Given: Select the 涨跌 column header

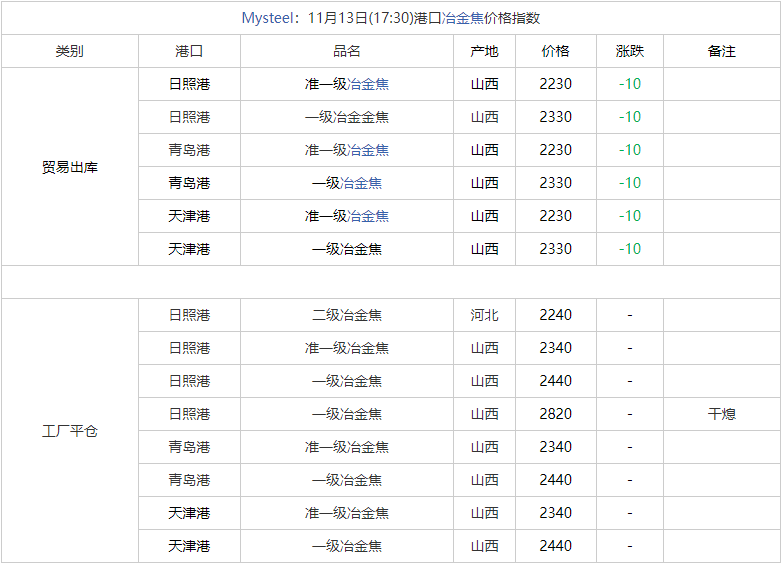Looking at the screenshot, I should pos(630,51).
